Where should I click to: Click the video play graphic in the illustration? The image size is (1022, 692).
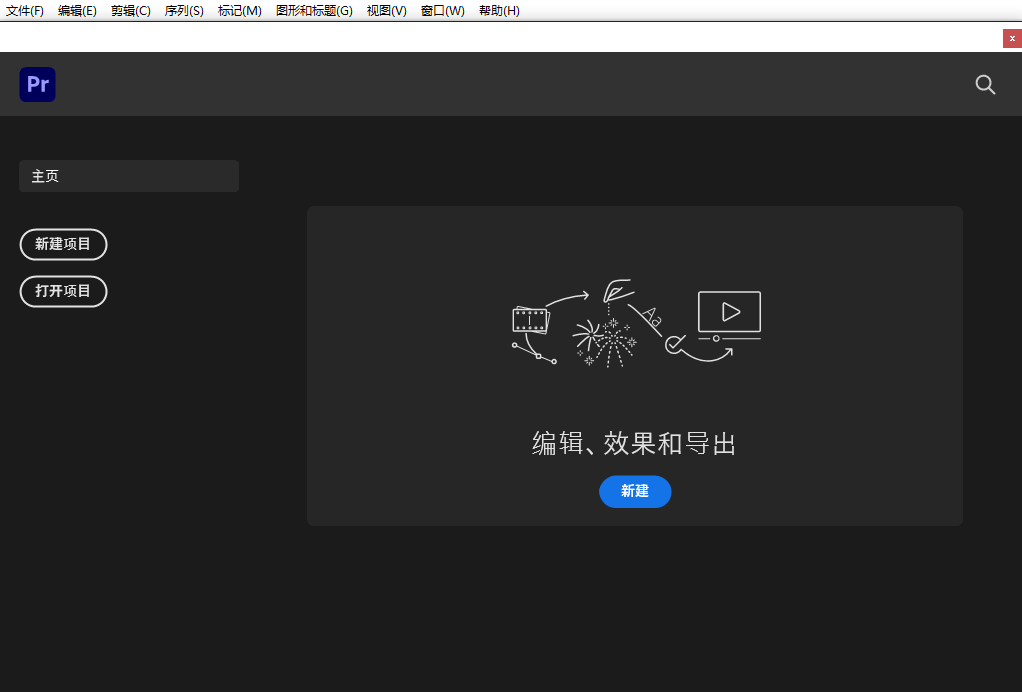coord(729,312)
